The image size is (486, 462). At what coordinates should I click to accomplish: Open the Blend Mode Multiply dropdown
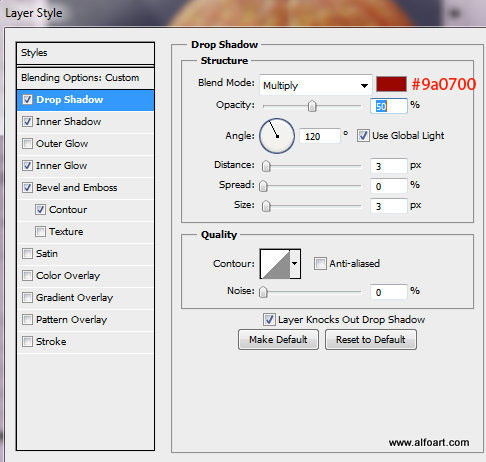coord(316,86)
